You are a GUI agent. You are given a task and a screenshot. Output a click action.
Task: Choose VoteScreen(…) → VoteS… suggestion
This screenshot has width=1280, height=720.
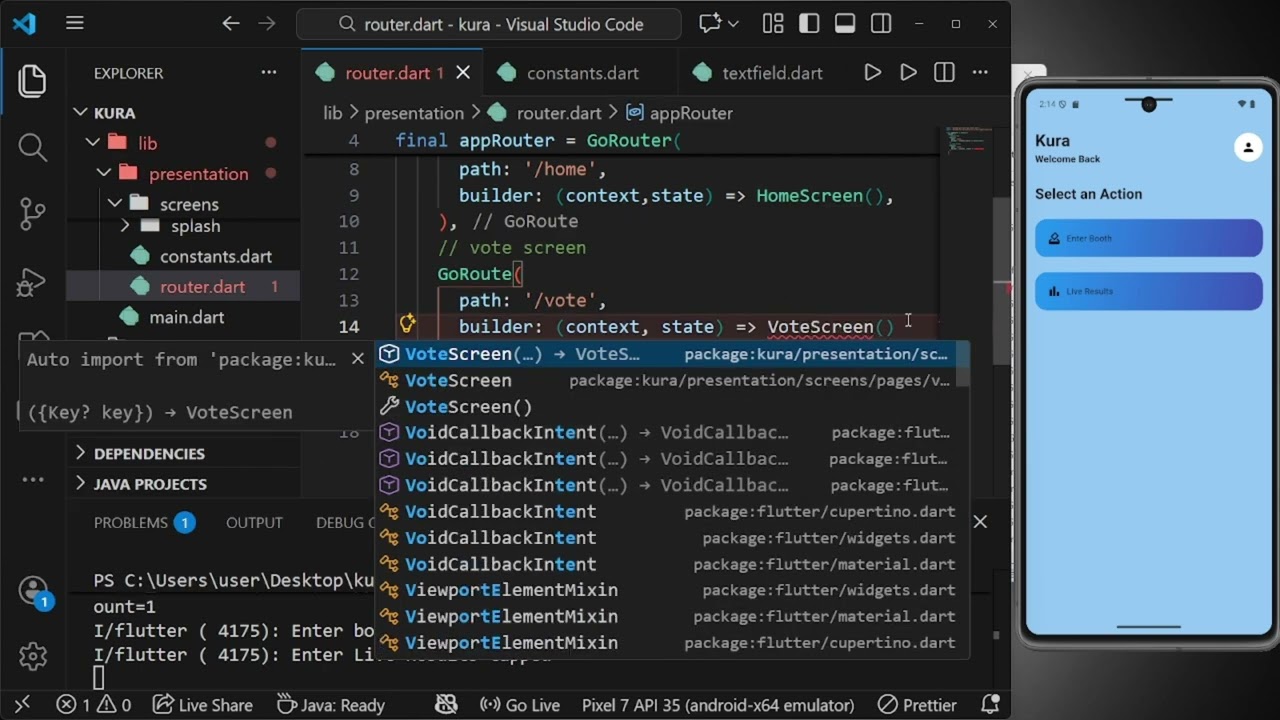pyautogui.click(x=665, y=354)
